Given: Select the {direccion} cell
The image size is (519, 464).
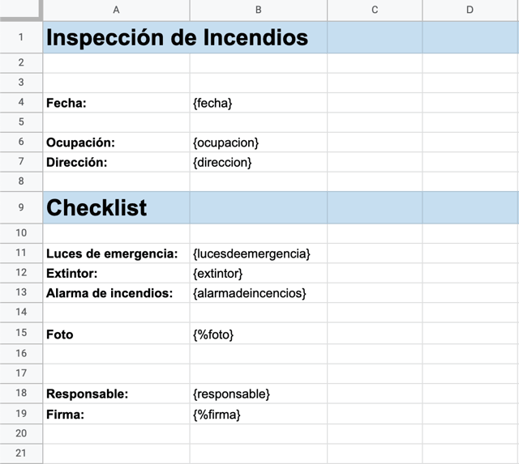Looking at the screenshot, I should 258,162.
